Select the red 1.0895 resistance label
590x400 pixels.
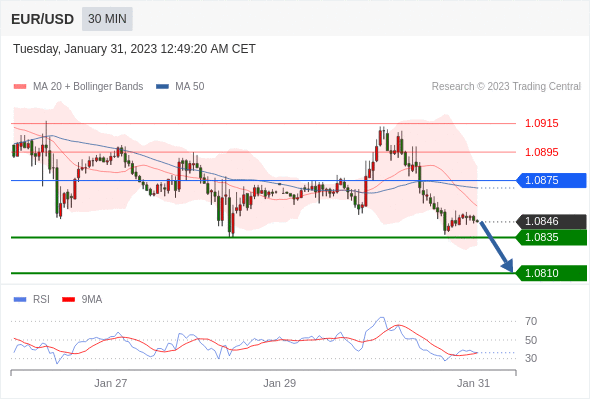pos(541,152)
